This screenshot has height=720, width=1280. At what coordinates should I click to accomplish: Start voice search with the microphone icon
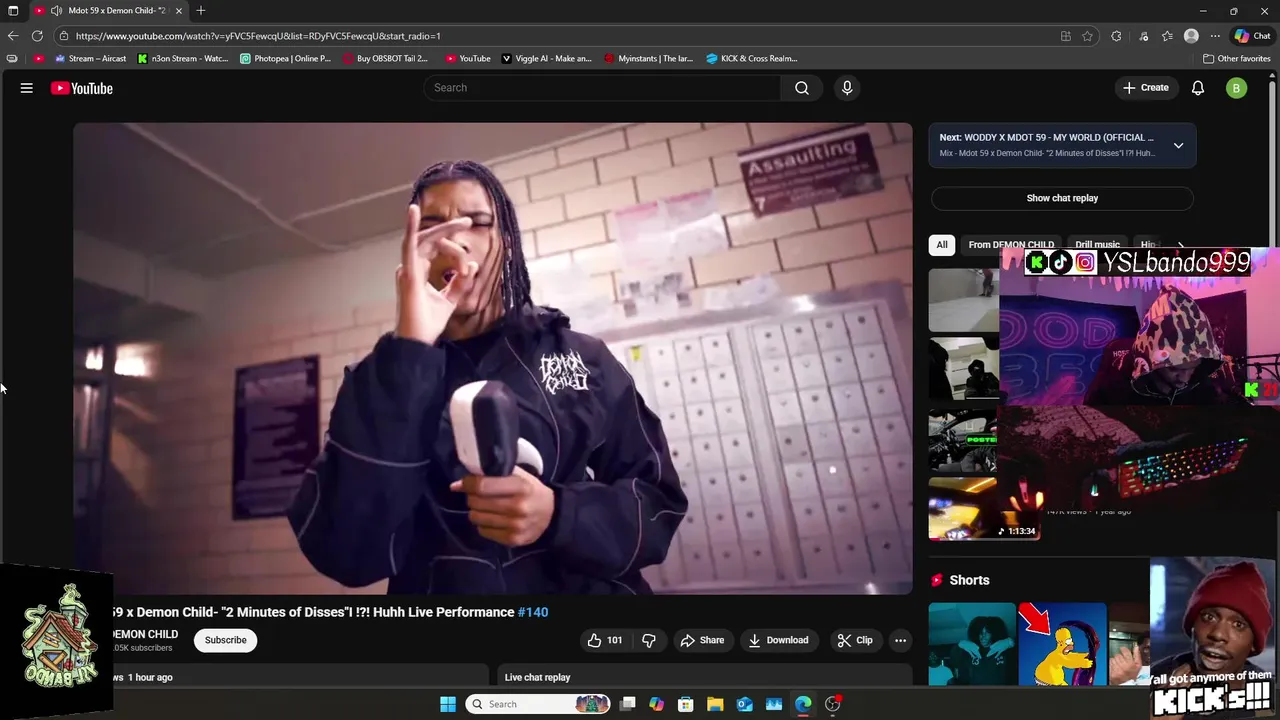(x=847, y=88)
